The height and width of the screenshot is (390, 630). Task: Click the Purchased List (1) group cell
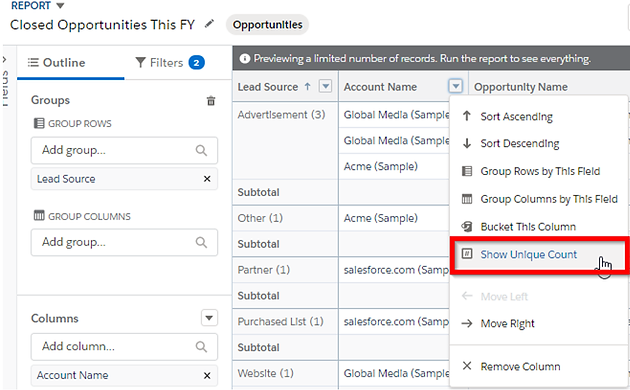click(285, 322)
